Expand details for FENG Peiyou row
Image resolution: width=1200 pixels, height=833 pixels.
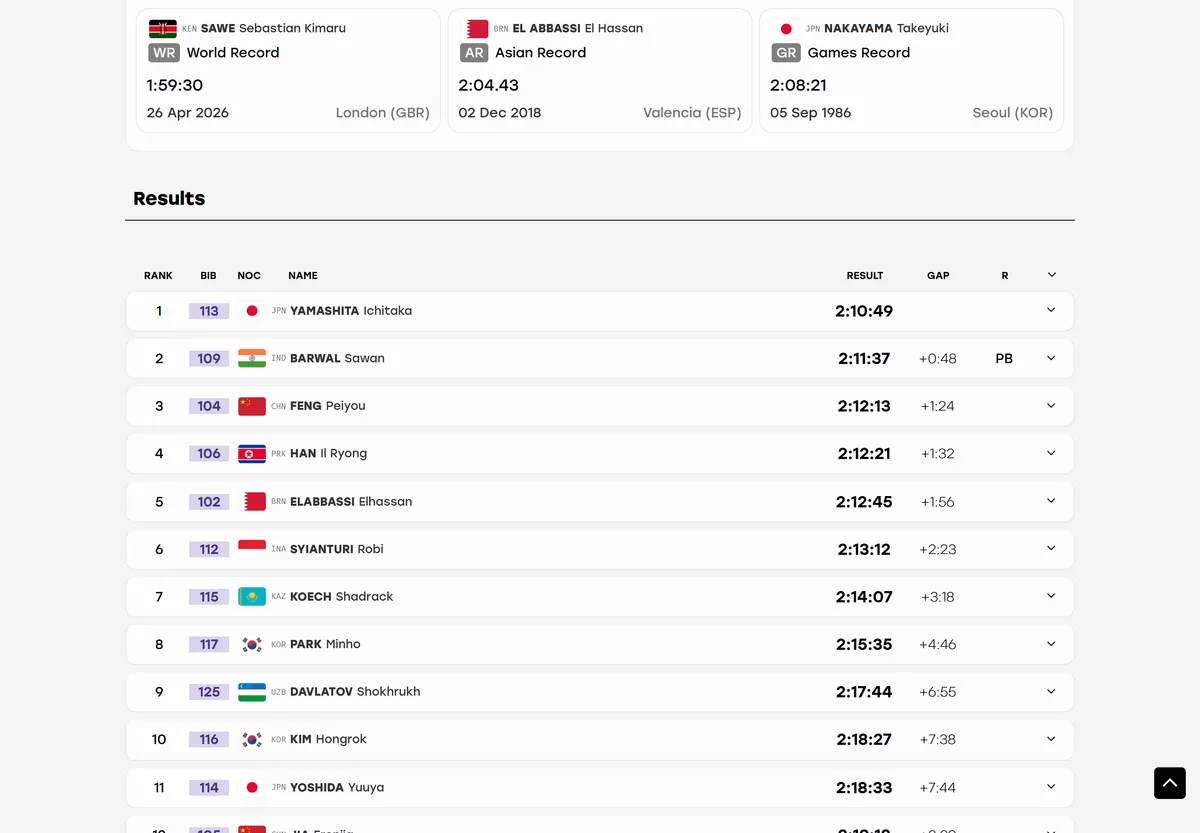click(1051, 406)
